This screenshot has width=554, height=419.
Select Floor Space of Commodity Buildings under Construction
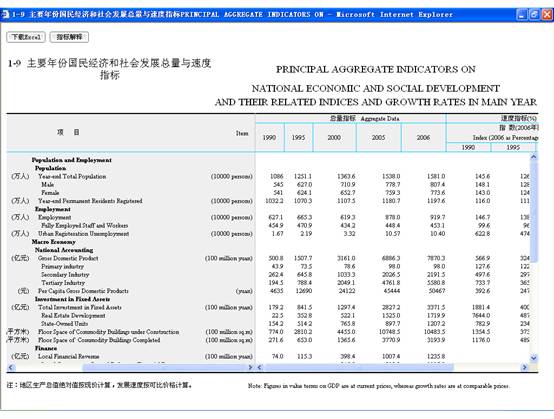108,332
